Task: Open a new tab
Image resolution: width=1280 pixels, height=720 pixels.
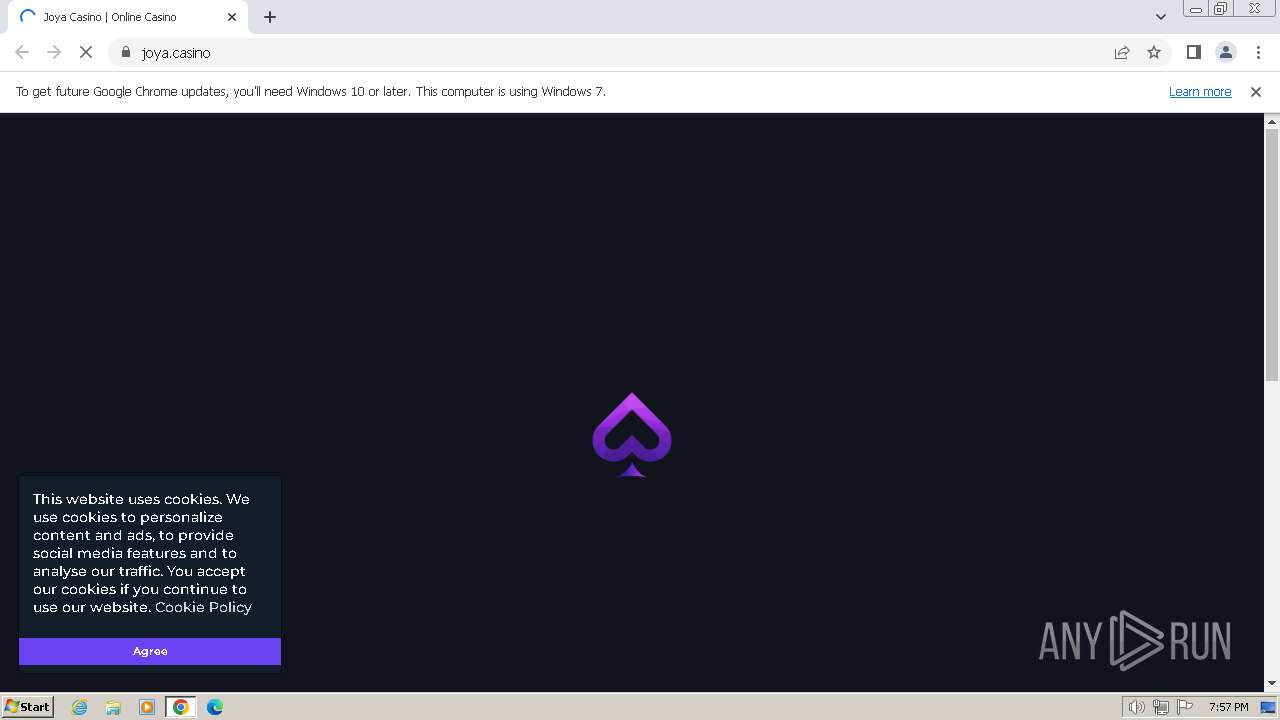Action: tap(270, 17)
